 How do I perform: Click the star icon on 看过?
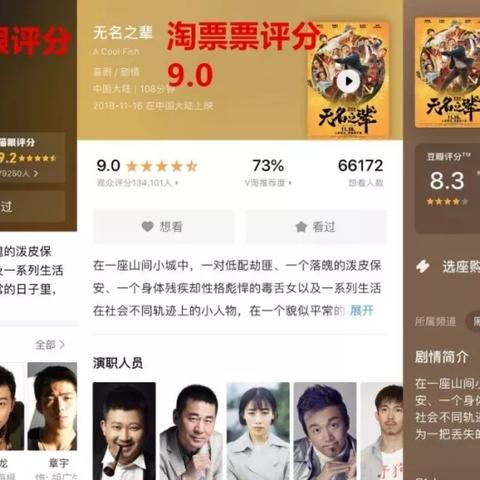point(301,227)
